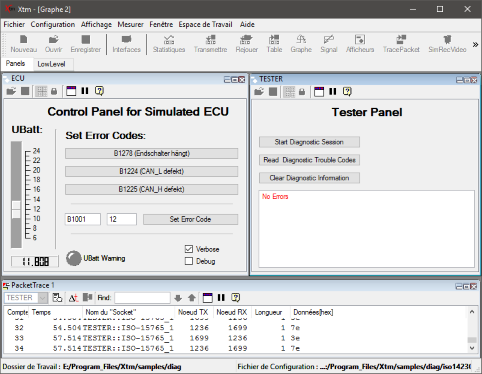
Task: Click the filter icon in PacketTrace toolbar
Action: [57, 297]
